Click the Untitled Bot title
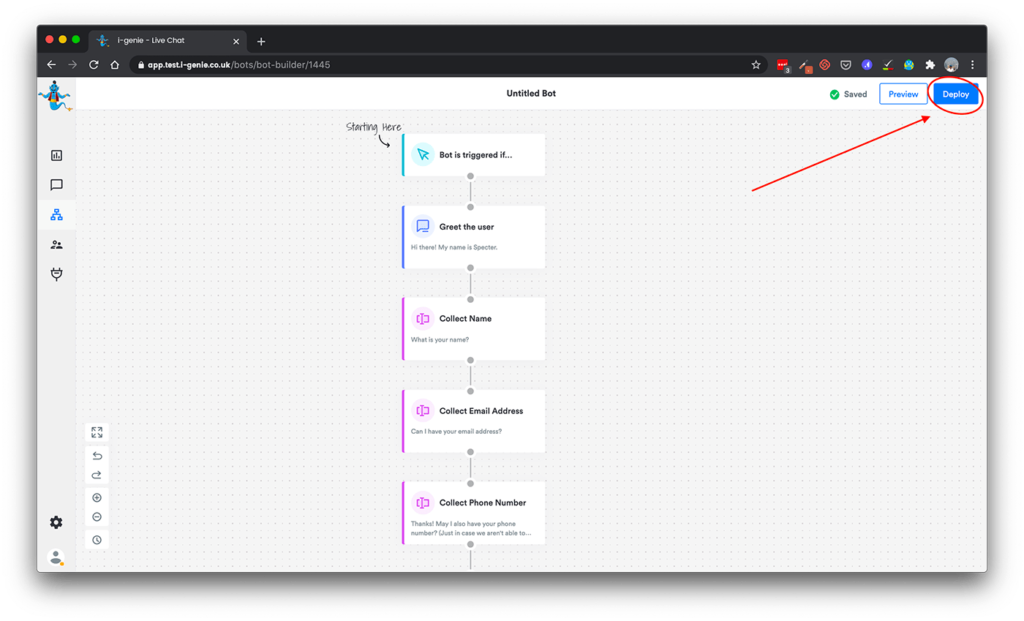 (x=531, y=94)
